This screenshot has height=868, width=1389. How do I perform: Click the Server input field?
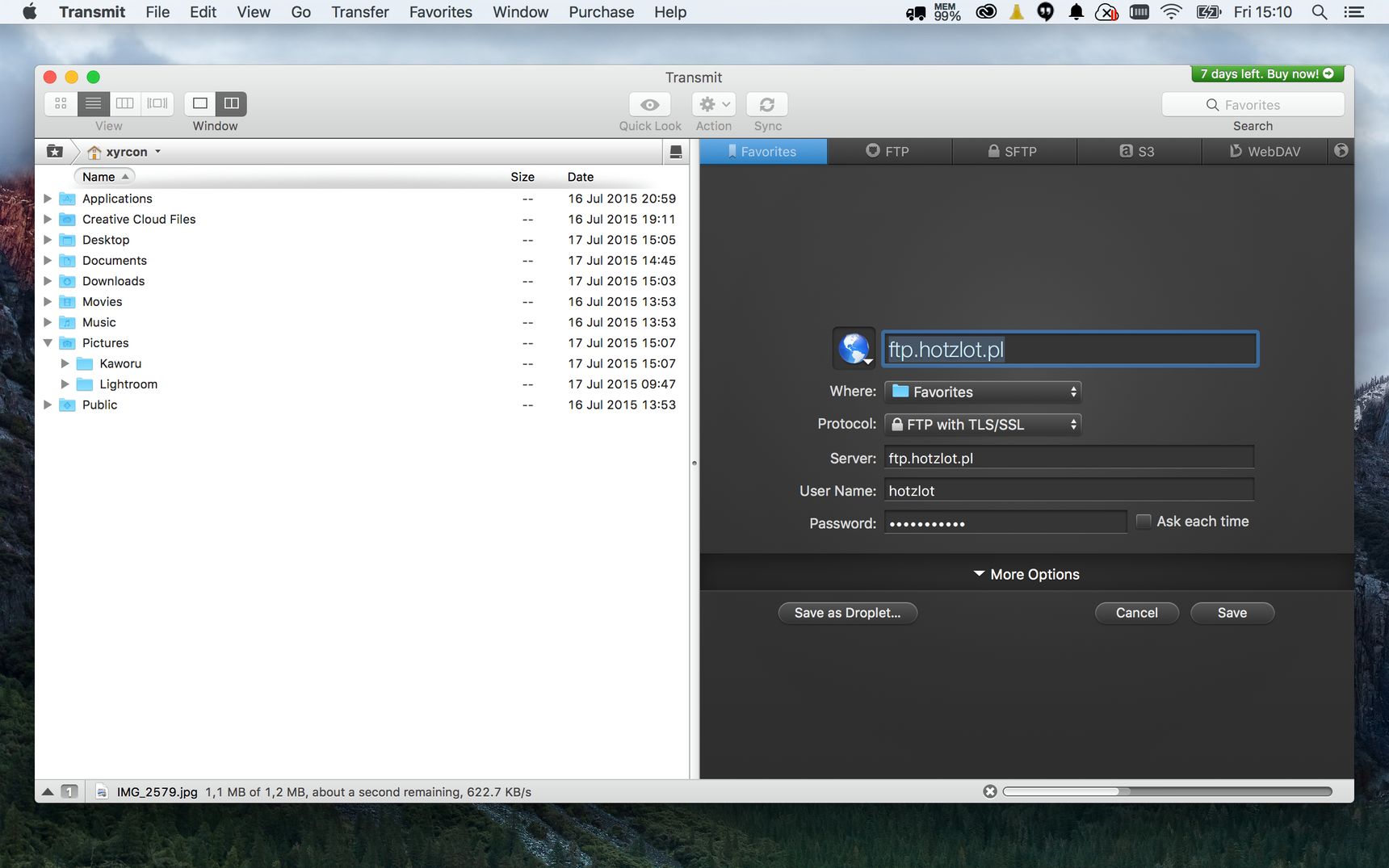click(x=1068, y=458)
